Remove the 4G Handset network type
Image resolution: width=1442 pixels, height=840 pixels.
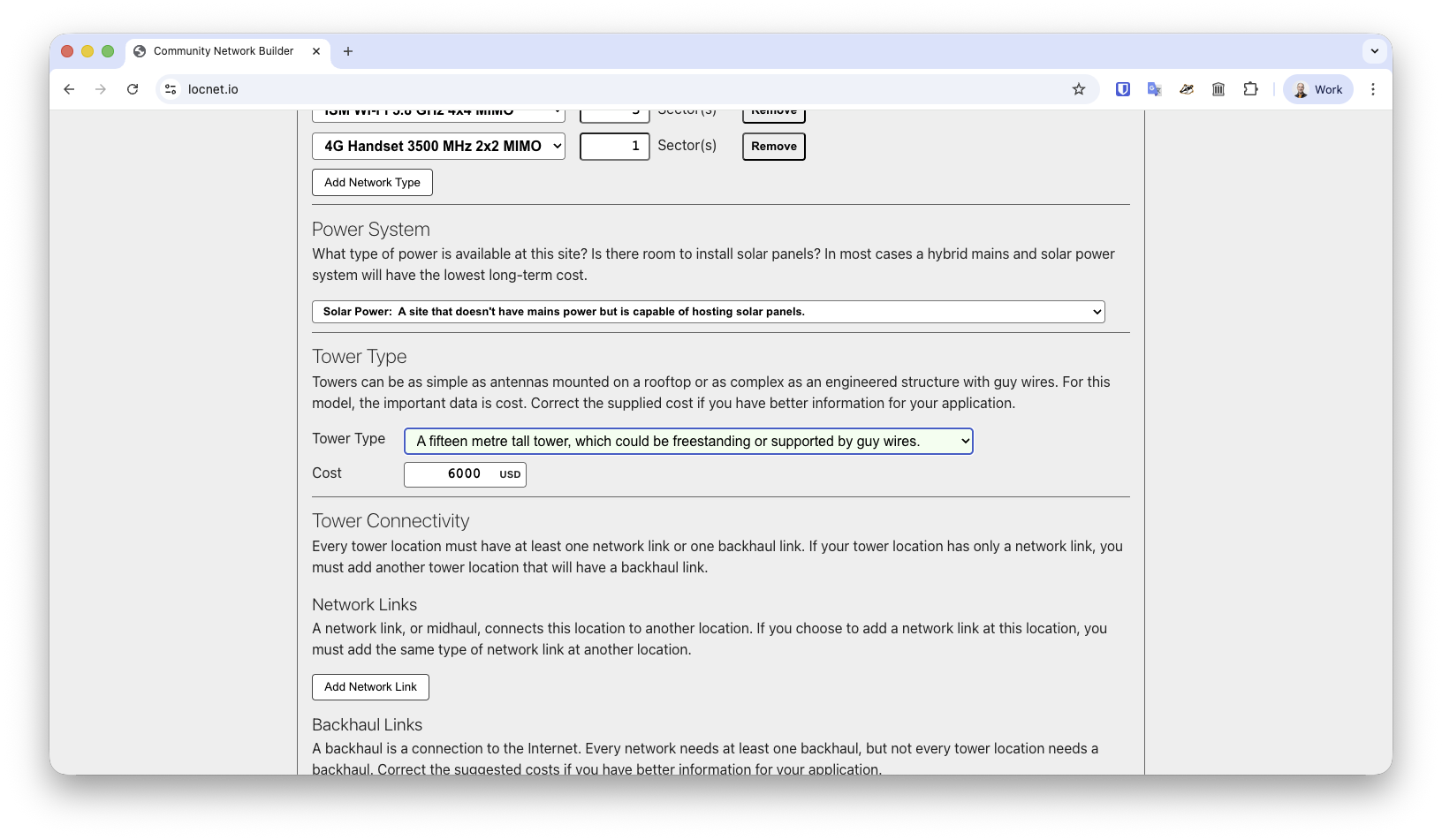click(x=773, y=146)
